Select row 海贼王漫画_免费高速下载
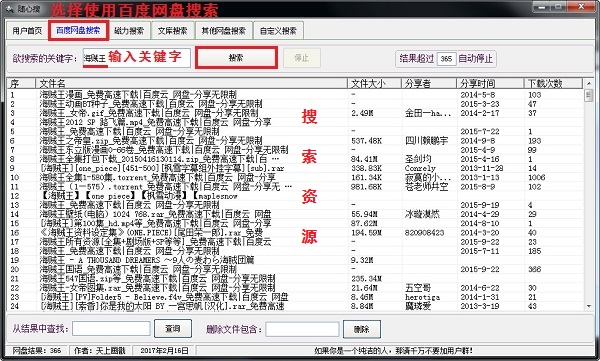This screenshot has height=361, width=600. pyautogui.click(x=295, y=95)
